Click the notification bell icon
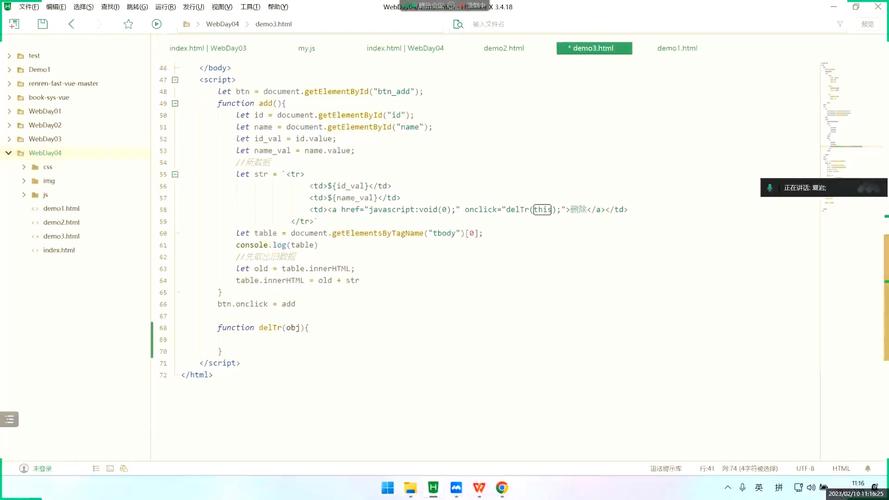 tap(867, 469)
